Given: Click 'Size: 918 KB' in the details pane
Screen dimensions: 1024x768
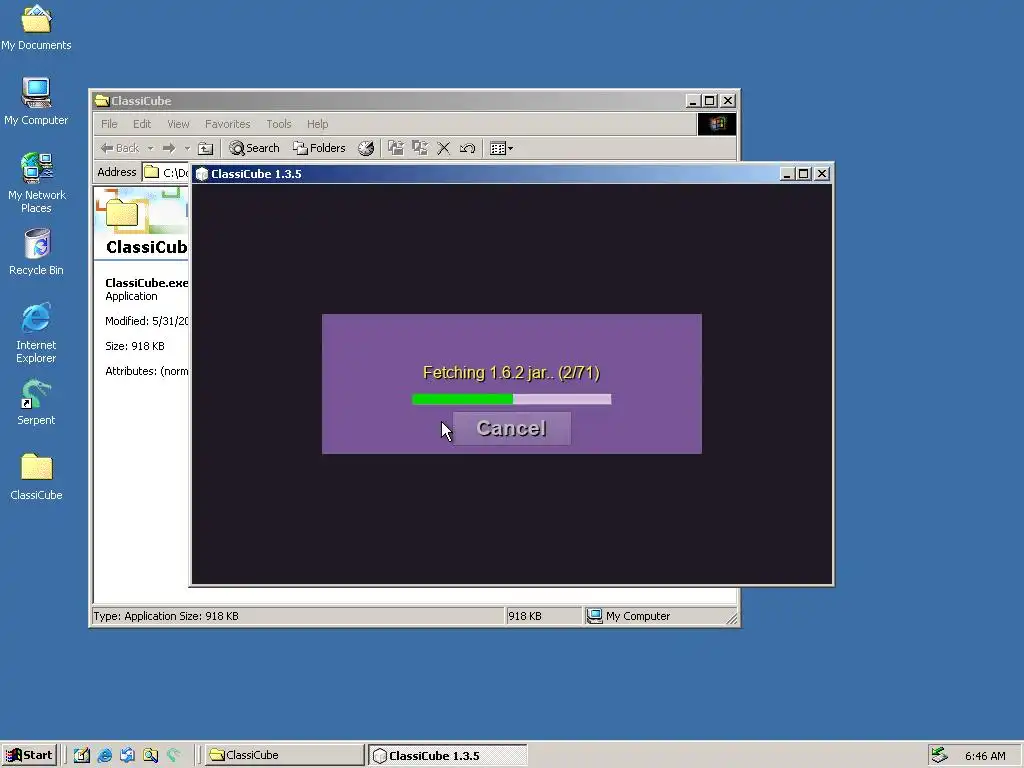Looking at the screenshot, I should [135, 346].
